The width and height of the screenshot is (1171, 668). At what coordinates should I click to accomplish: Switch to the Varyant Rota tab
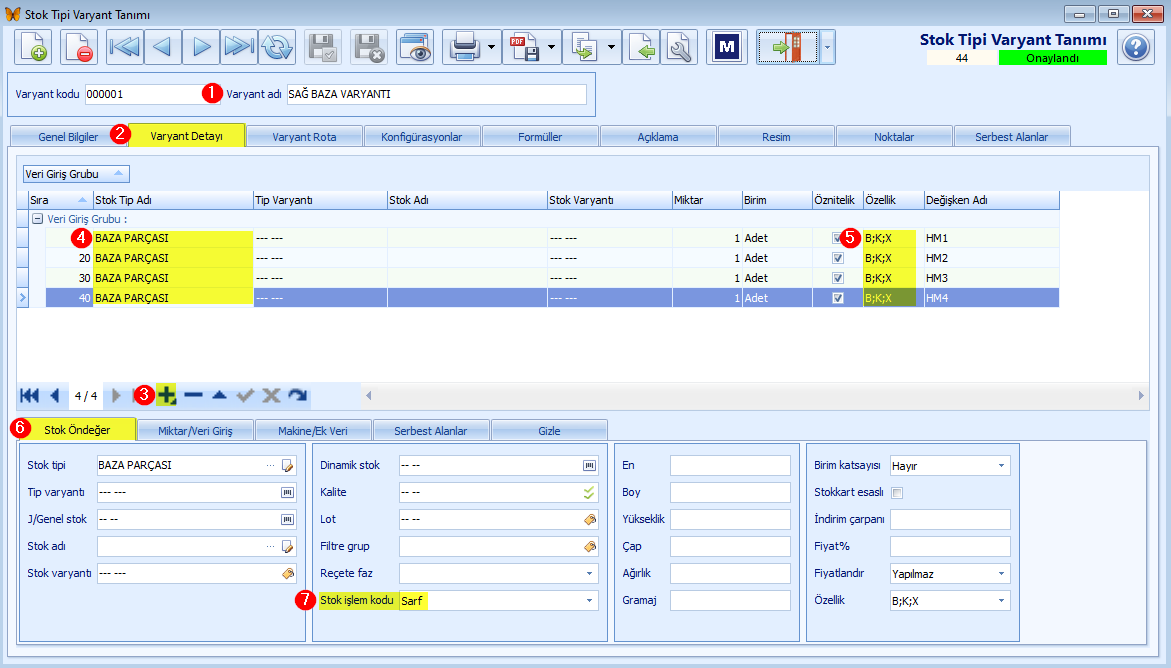pos(304,137)
